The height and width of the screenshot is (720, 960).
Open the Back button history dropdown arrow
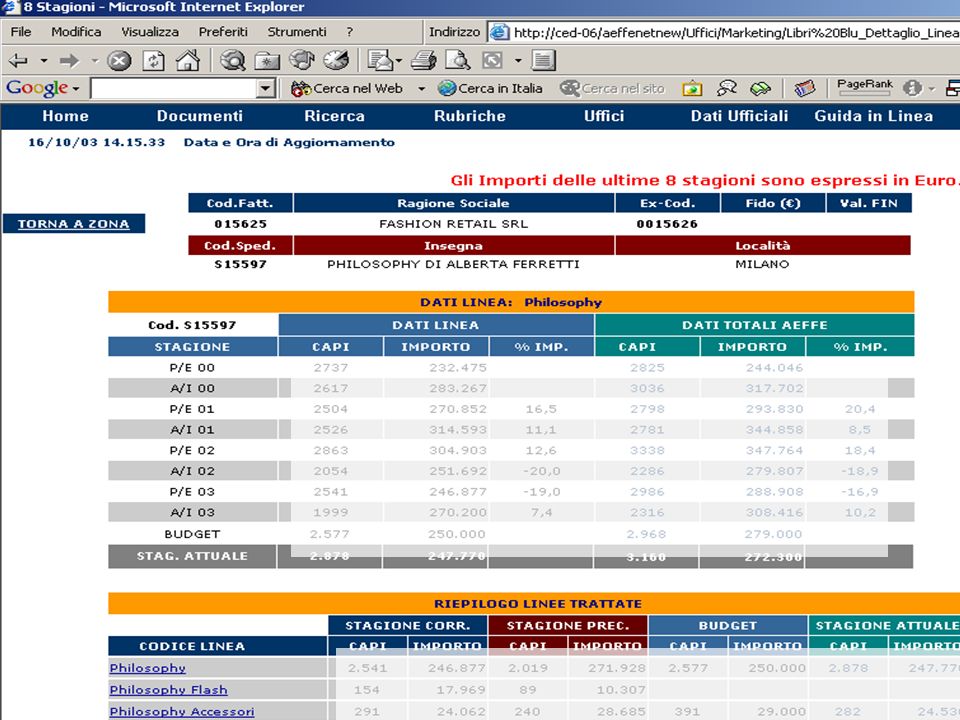[x=43, y=61]
